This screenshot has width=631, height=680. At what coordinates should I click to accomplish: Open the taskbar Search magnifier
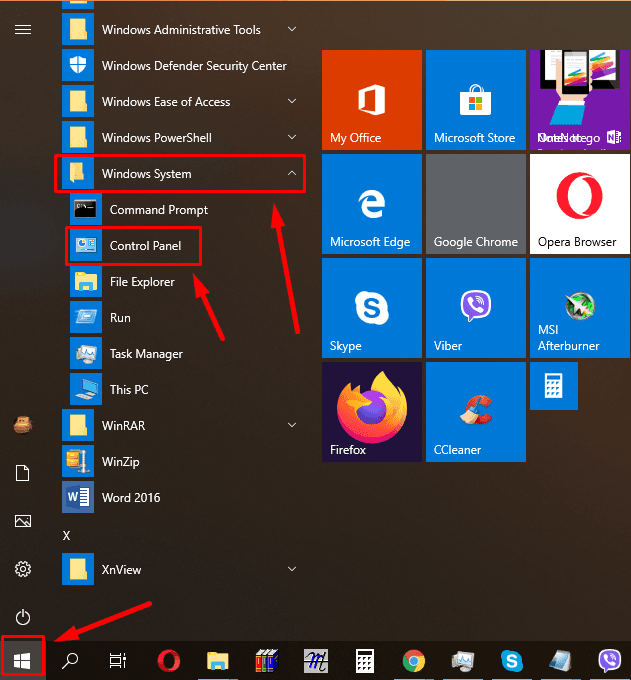tap(70, 661)
